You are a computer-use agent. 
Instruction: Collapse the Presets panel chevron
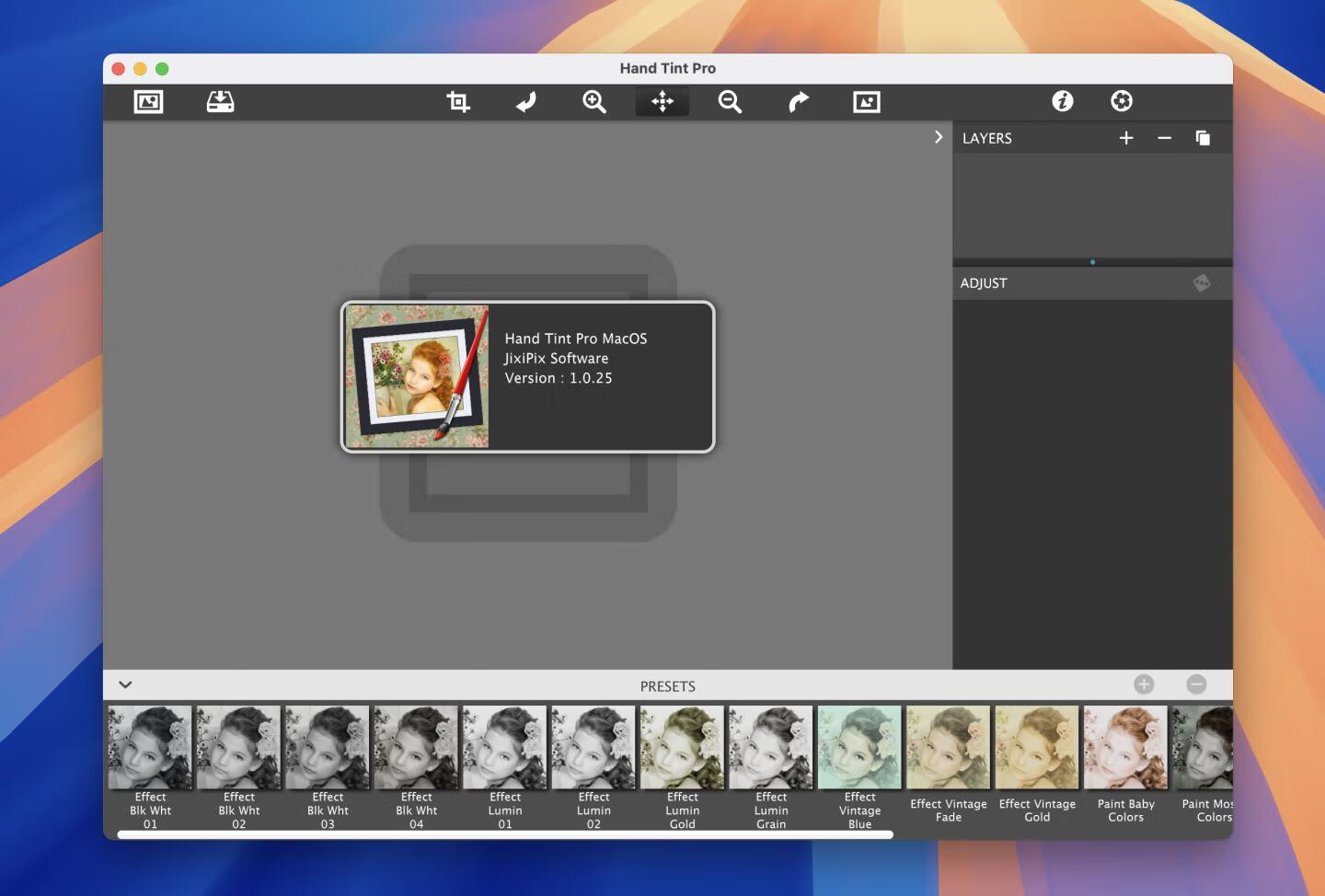(x=126, y=684)
